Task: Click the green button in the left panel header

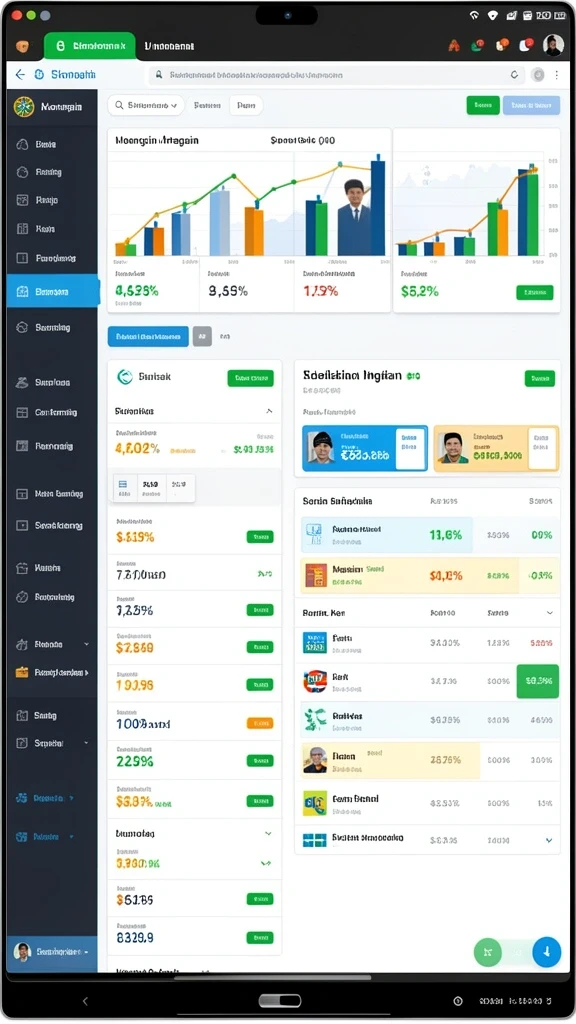Action: coord(251,378)
